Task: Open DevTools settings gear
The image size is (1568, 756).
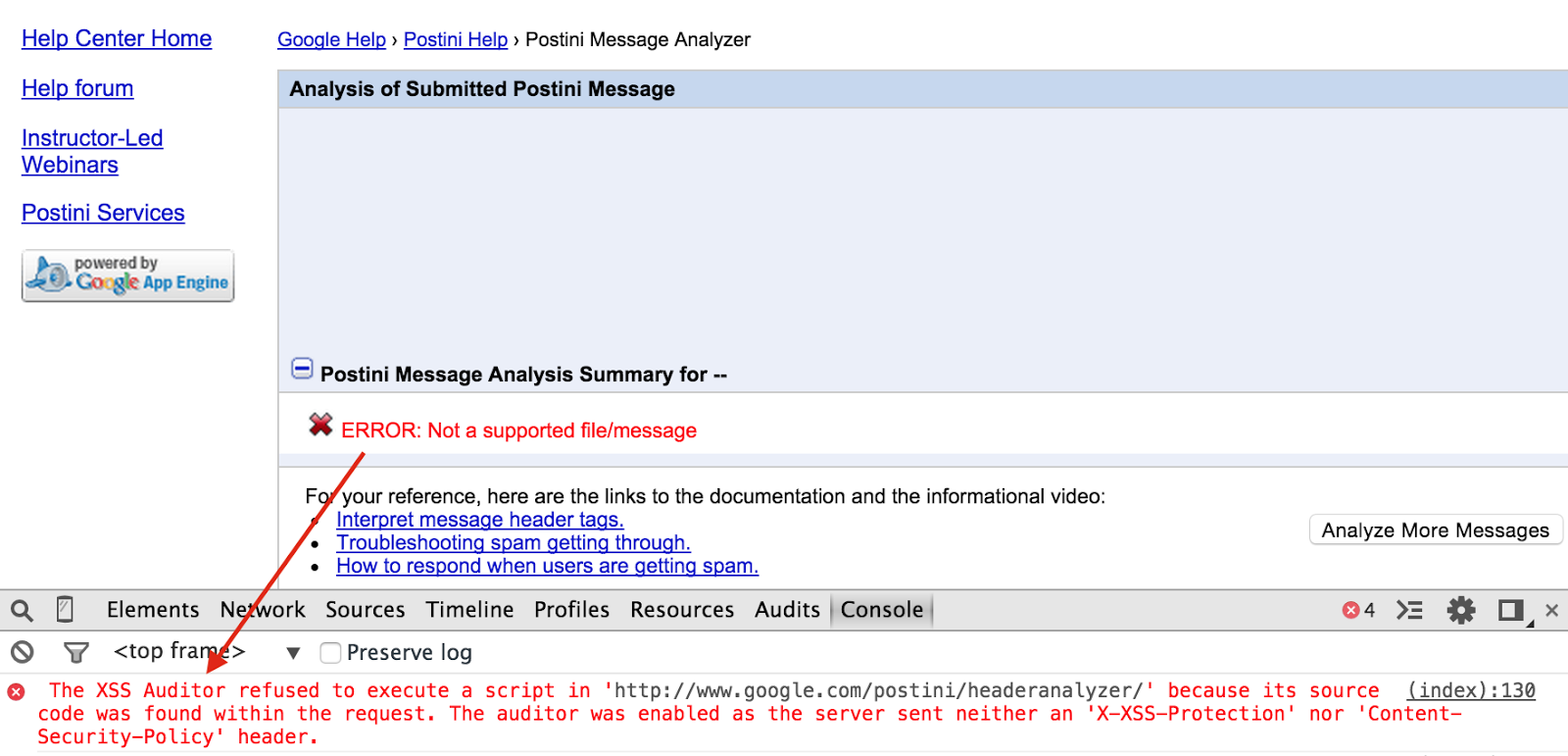Action: 1461,610
